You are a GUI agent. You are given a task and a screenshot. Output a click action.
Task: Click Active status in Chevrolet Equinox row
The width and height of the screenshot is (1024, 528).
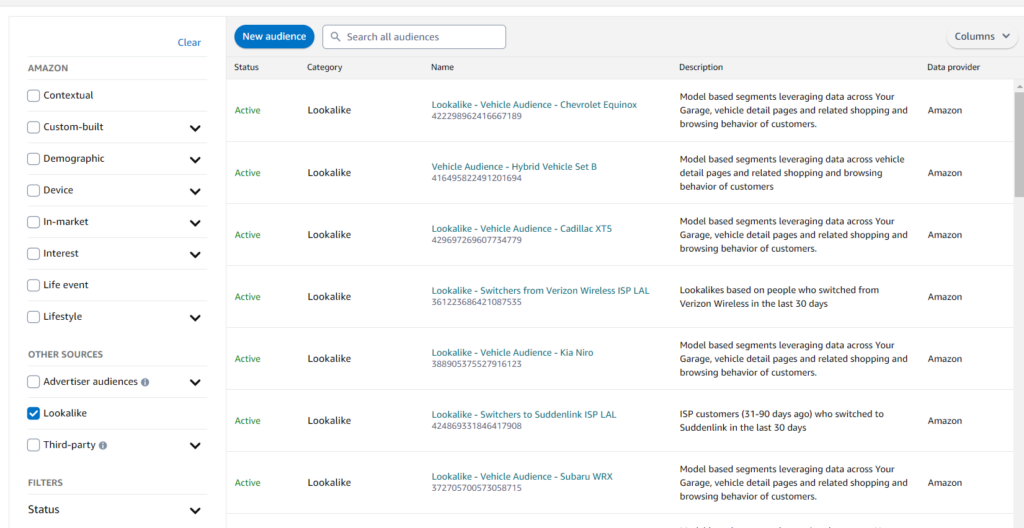point(248,110)
